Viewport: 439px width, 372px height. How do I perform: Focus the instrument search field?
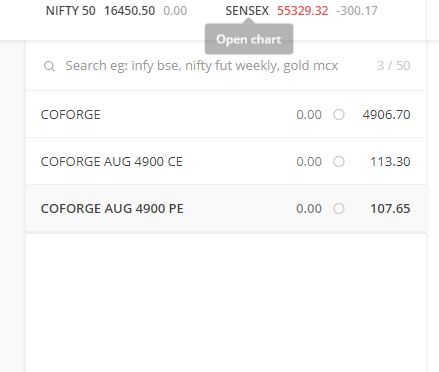202,66
